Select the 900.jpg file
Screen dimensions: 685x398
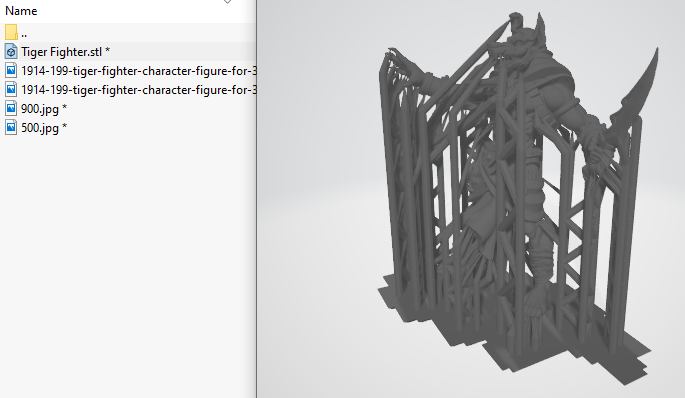point(128,108)
